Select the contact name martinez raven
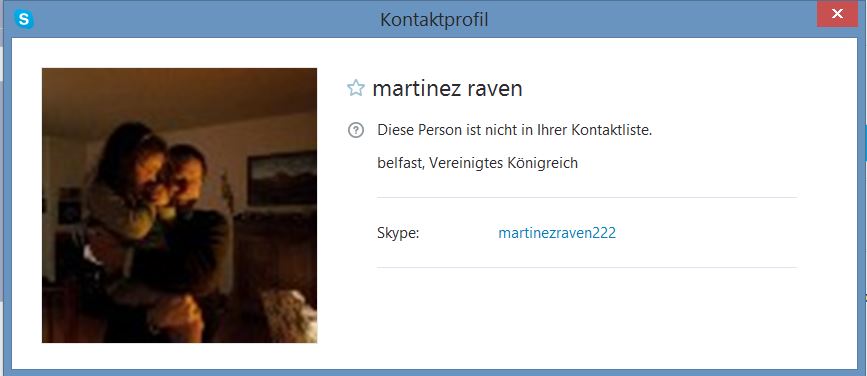This screenshot has height=376, width=867. [447, 88]
